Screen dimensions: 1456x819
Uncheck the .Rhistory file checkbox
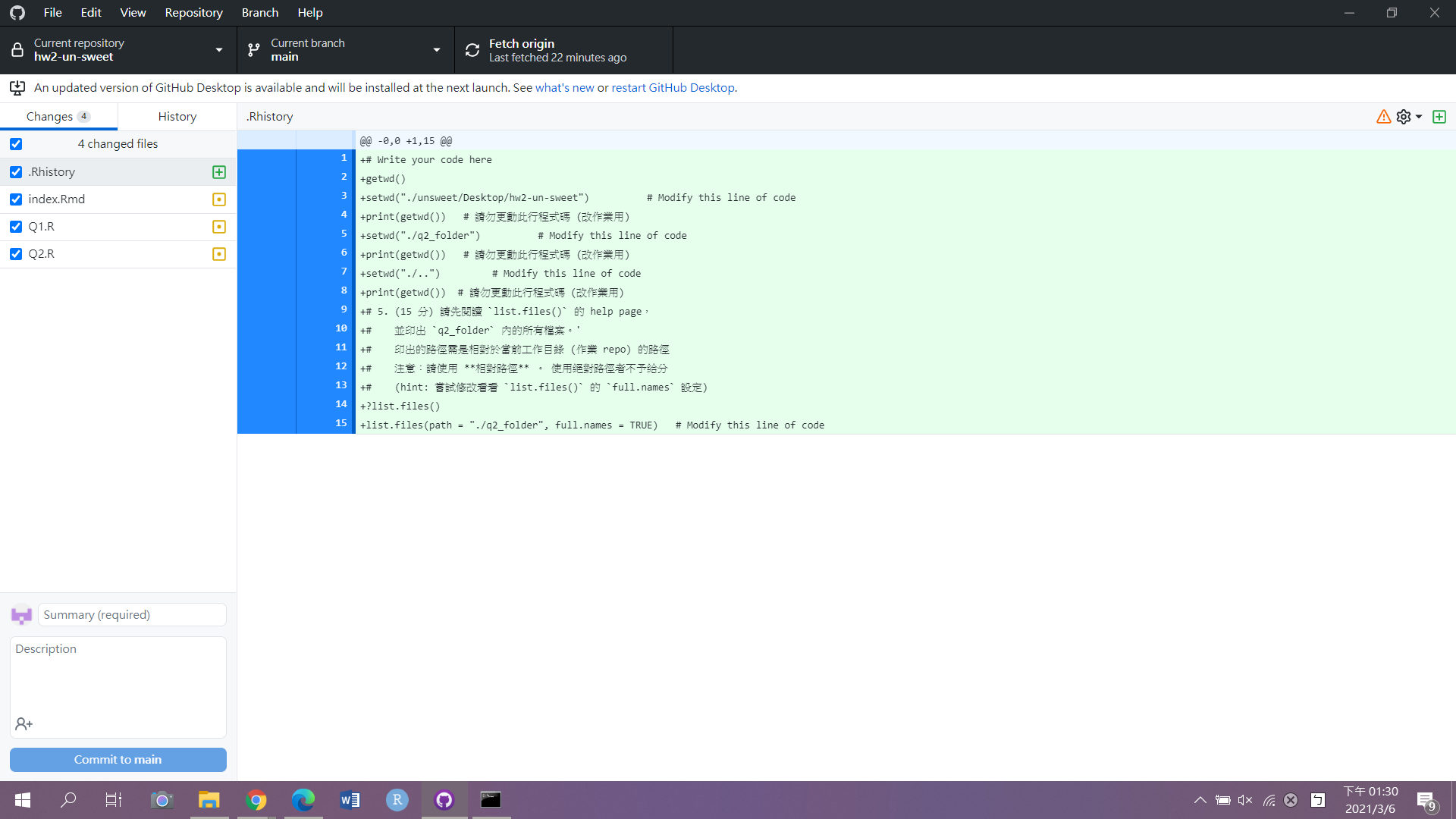pos(16,172)
